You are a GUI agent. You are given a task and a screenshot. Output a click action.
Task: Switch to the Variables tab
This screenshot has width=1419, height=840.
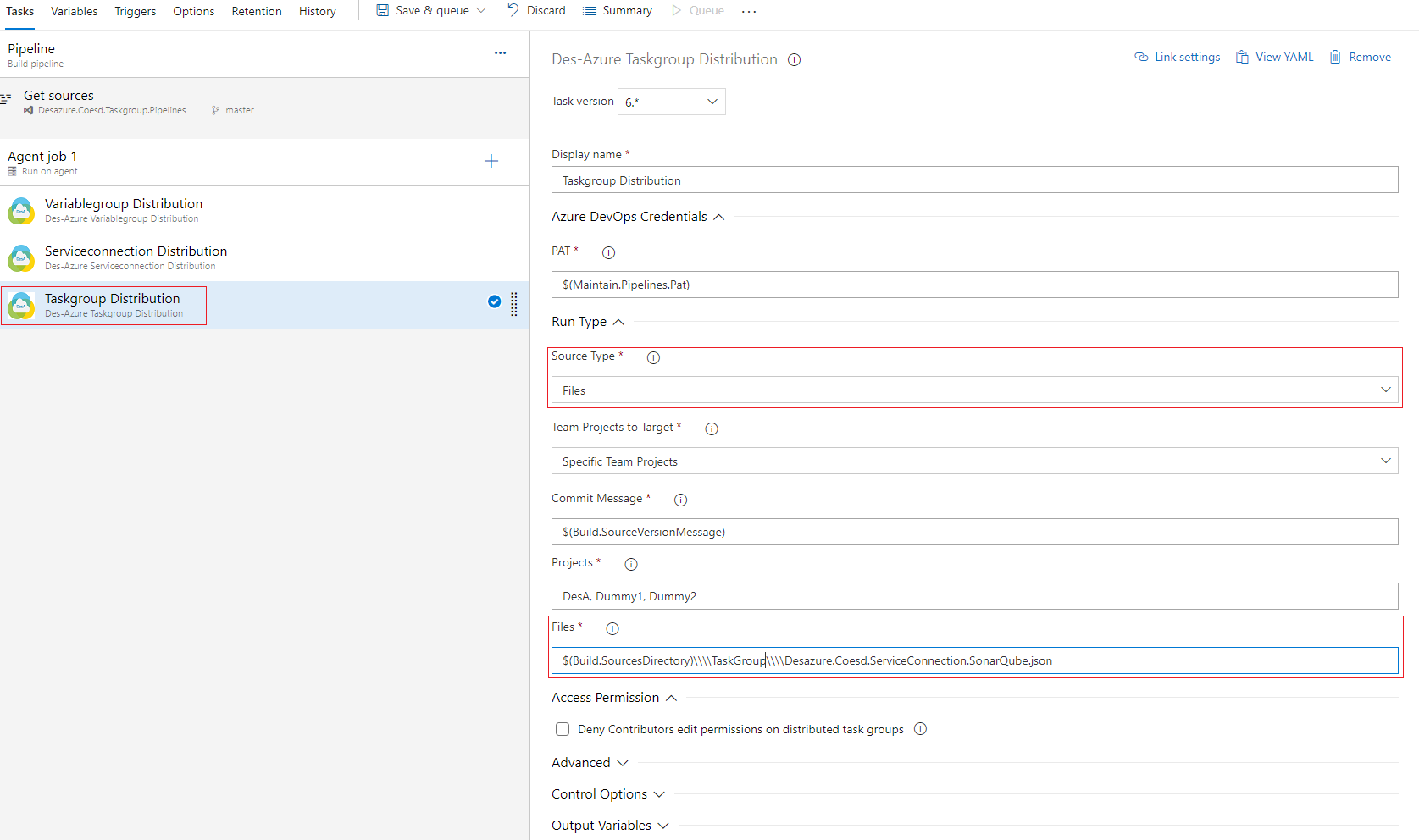click(74, 11)
